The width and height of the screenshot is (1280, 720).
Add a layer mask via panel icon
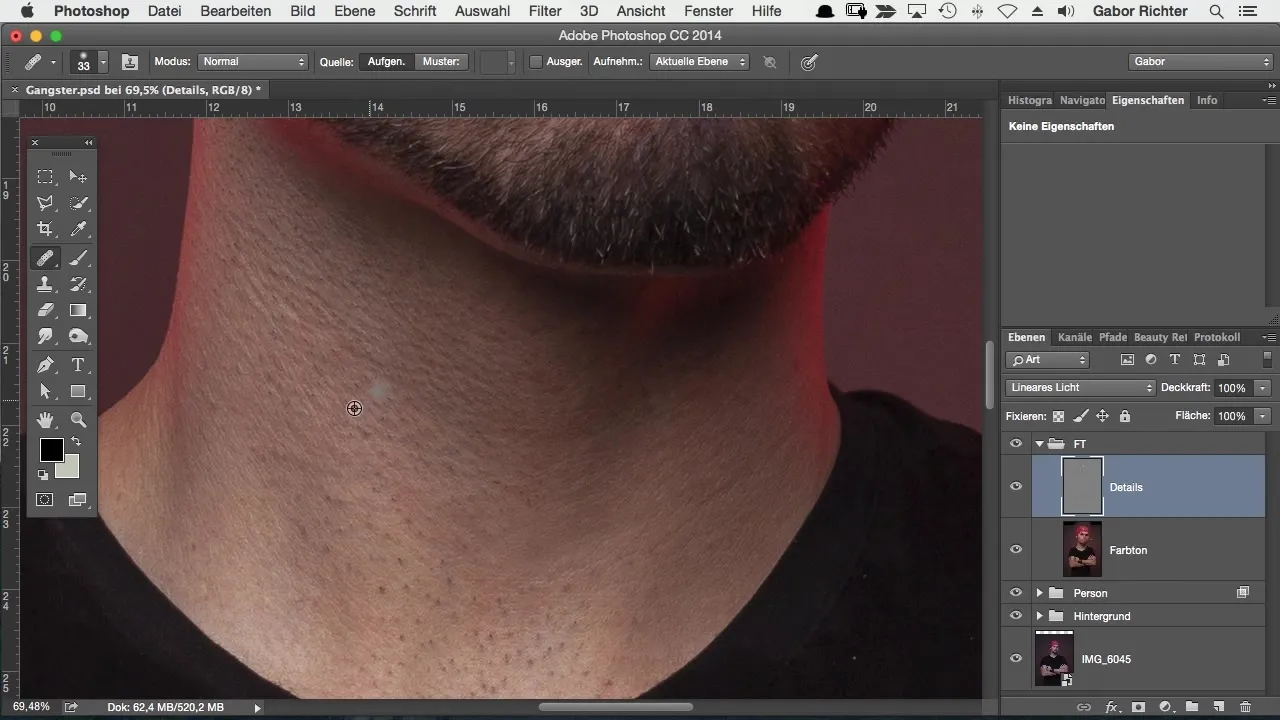point(1138,707)
